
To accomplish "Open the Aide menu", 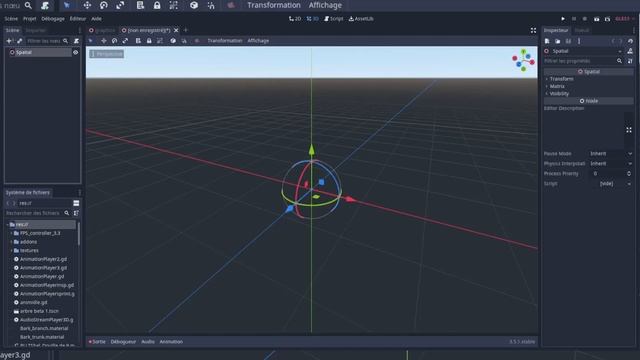I will [96, 19].
